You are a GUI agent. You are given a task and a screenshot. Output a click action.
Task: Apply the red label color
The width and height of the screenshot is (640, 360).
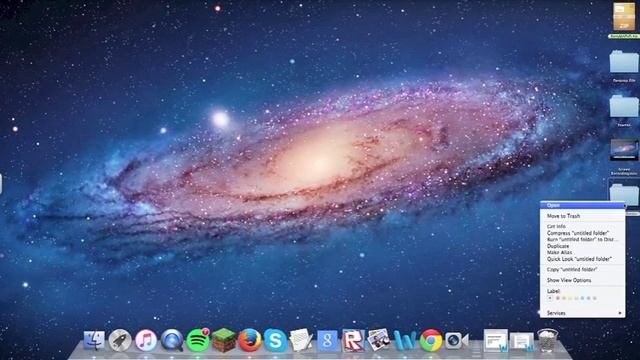pos(558,298)
